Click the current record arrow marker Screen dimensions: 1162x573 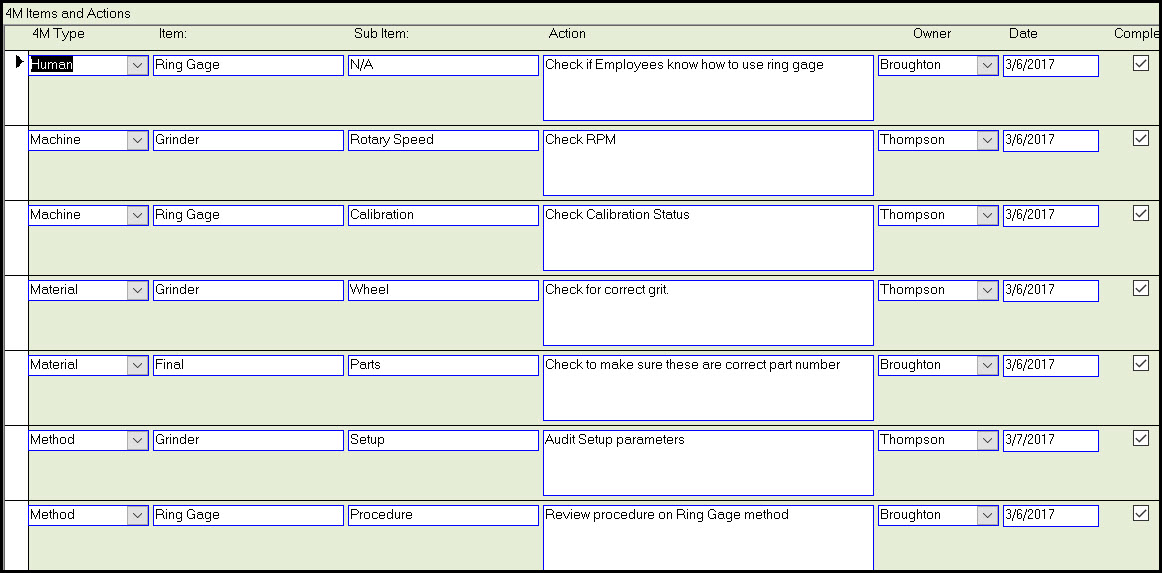pos(20,62)
